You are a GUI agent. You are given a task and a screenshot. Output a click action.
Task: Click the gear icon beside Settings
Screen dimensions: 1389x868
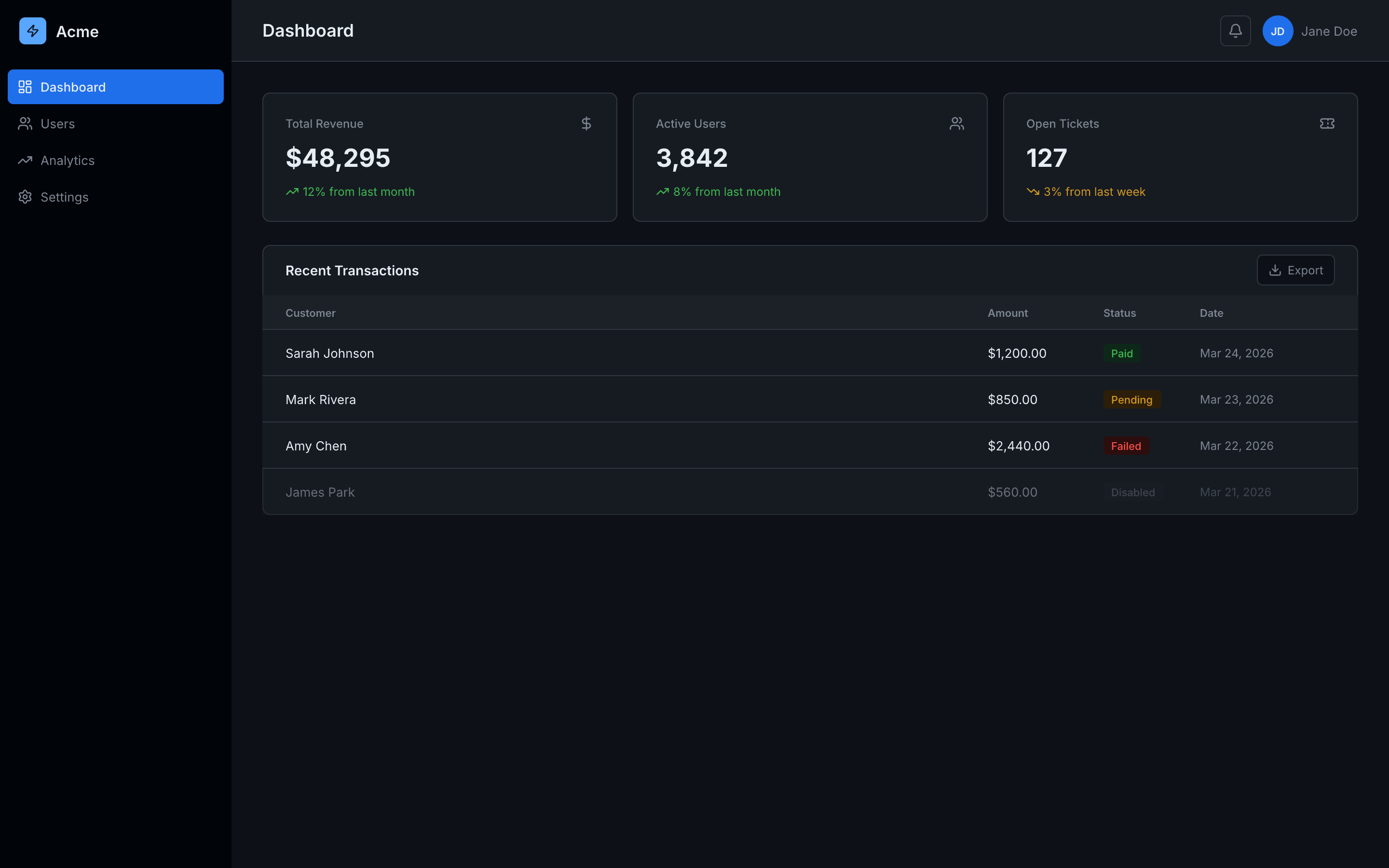coord(25,197)
